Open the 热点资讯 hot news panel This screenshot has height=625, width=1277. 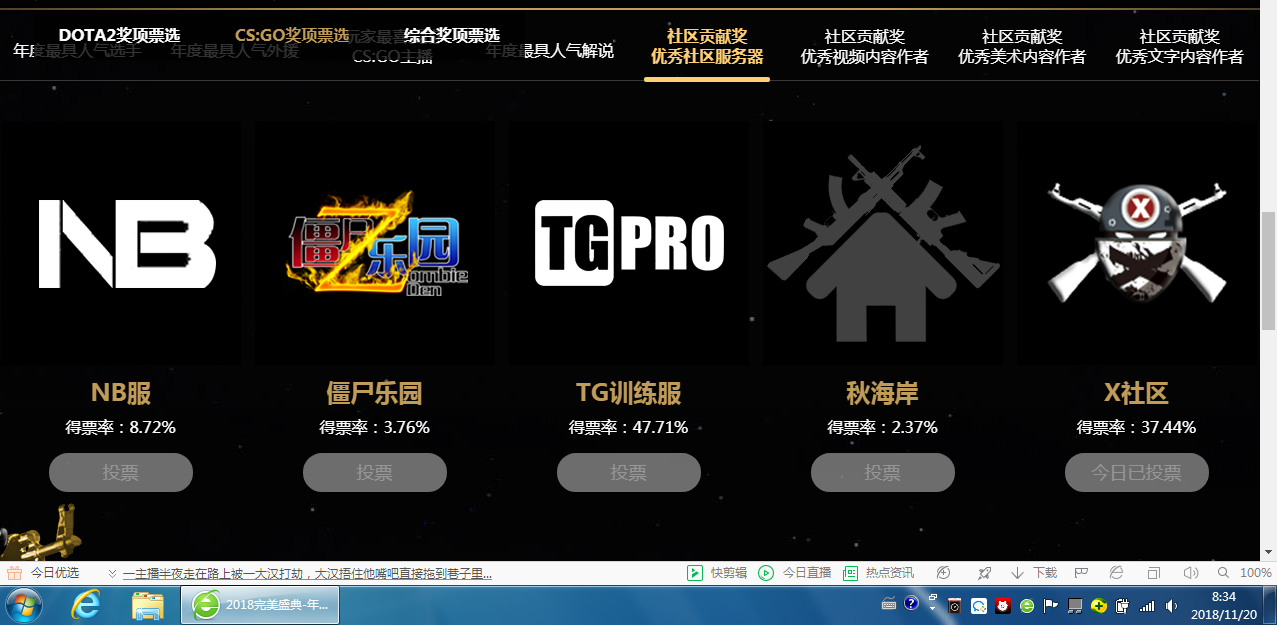coord(877,572)
